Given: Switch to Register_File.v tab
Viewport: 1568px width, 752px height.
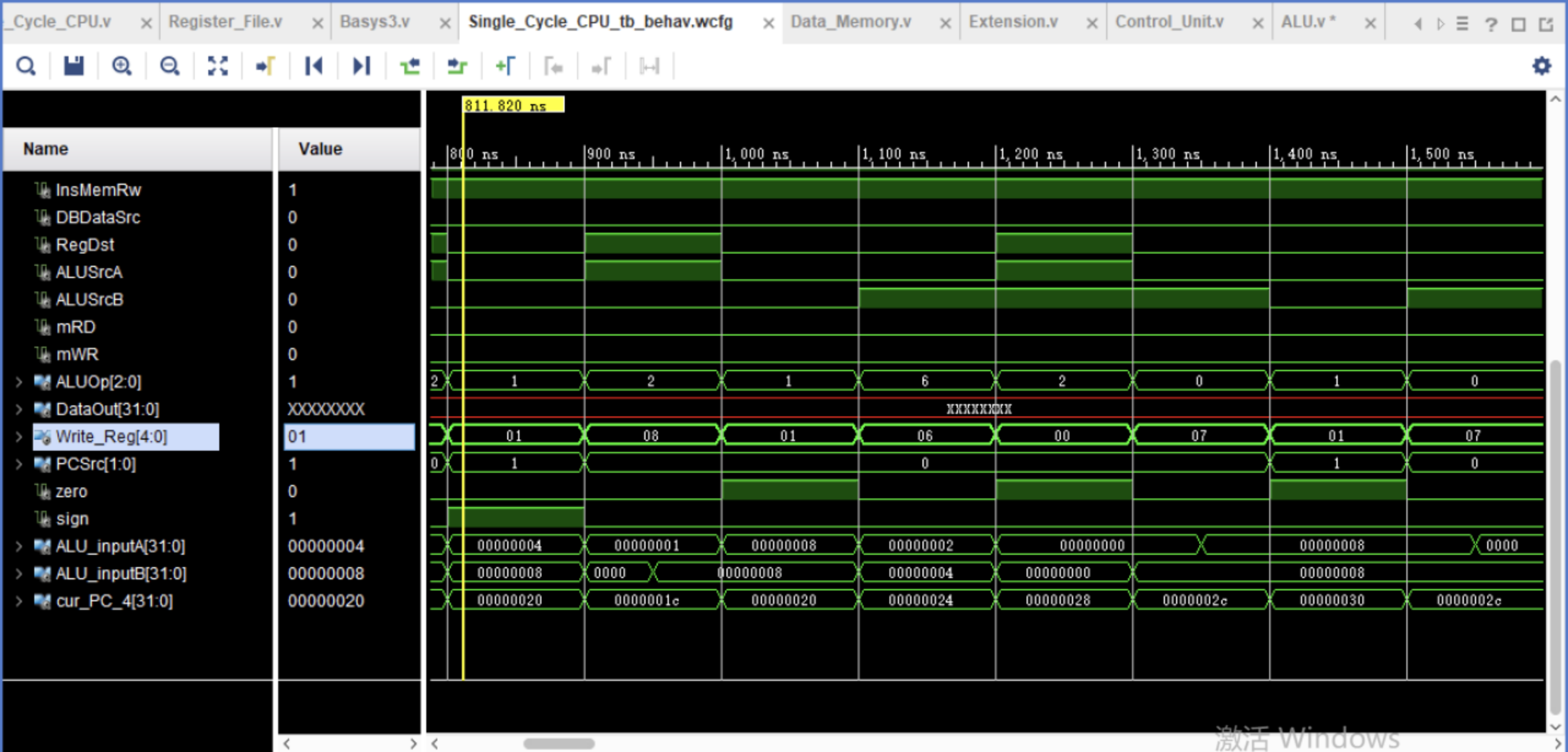Looking at the screenshot, I should click(225, 22).
